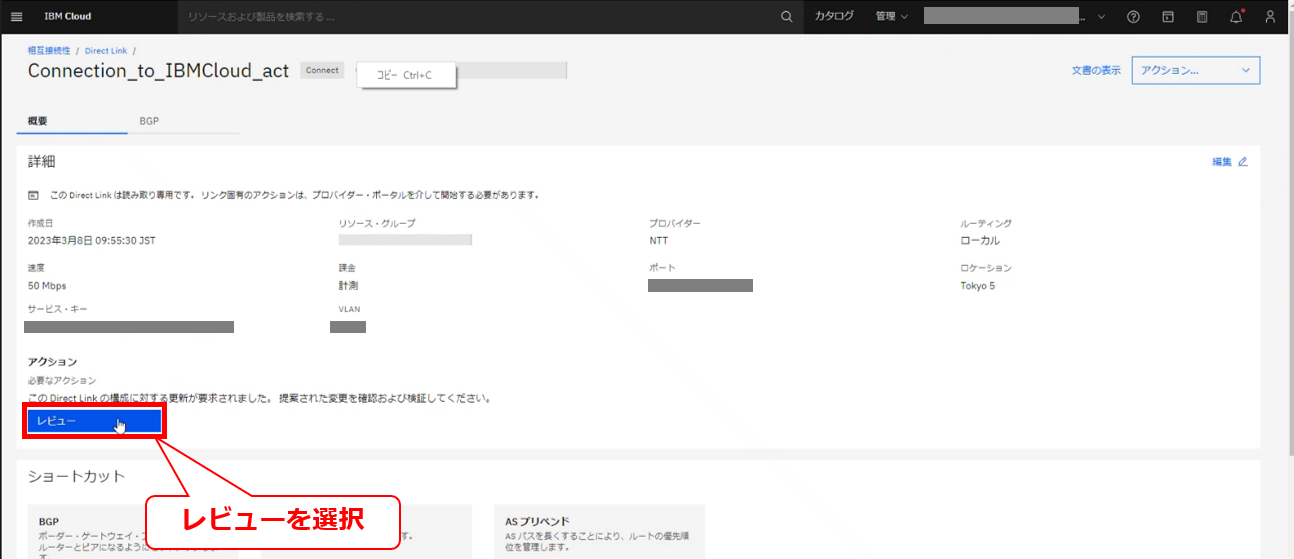Select the routing value ローカル
Viewport: 1294px width, 559px height.
click(x=980, y=240)
